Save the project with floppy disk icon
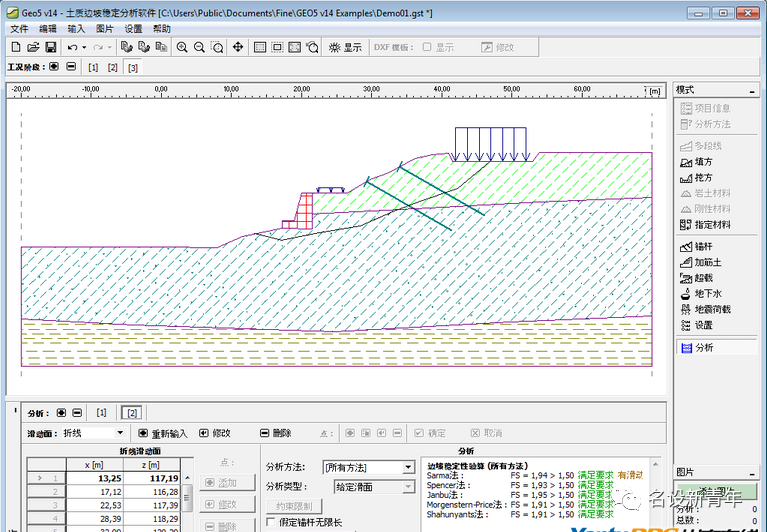The image size is (767, 532). (x=50, y=47)
